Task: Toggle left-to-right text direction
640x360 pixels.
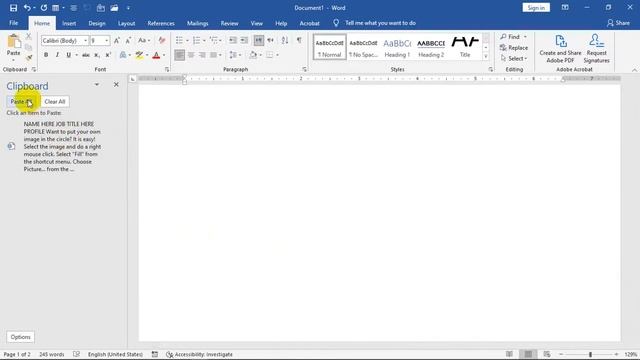Action: [258, 40]
